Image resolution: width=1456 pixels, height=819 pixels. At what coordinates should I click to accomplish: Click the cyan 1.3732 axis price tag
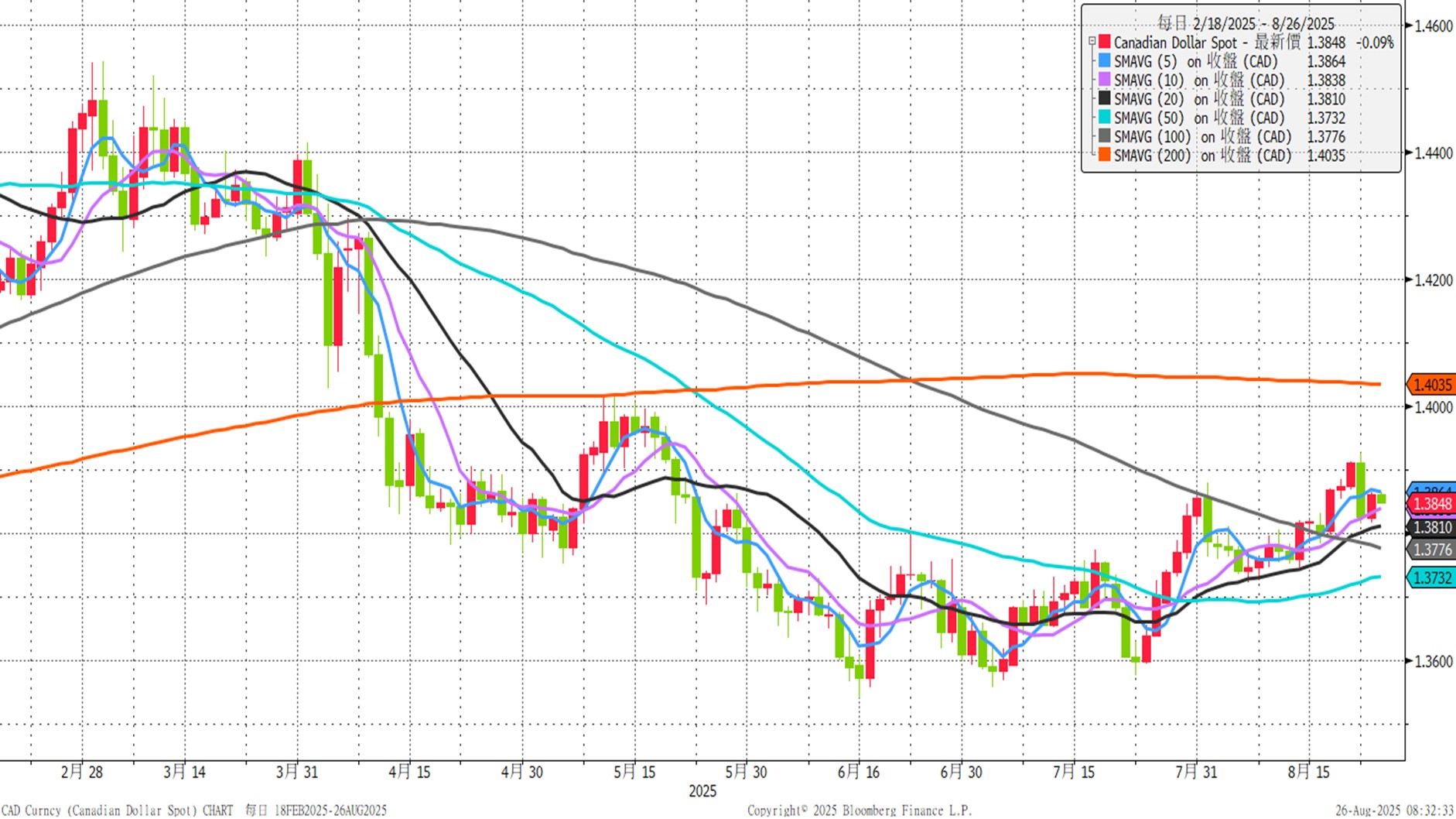[x=1430, y=577]
